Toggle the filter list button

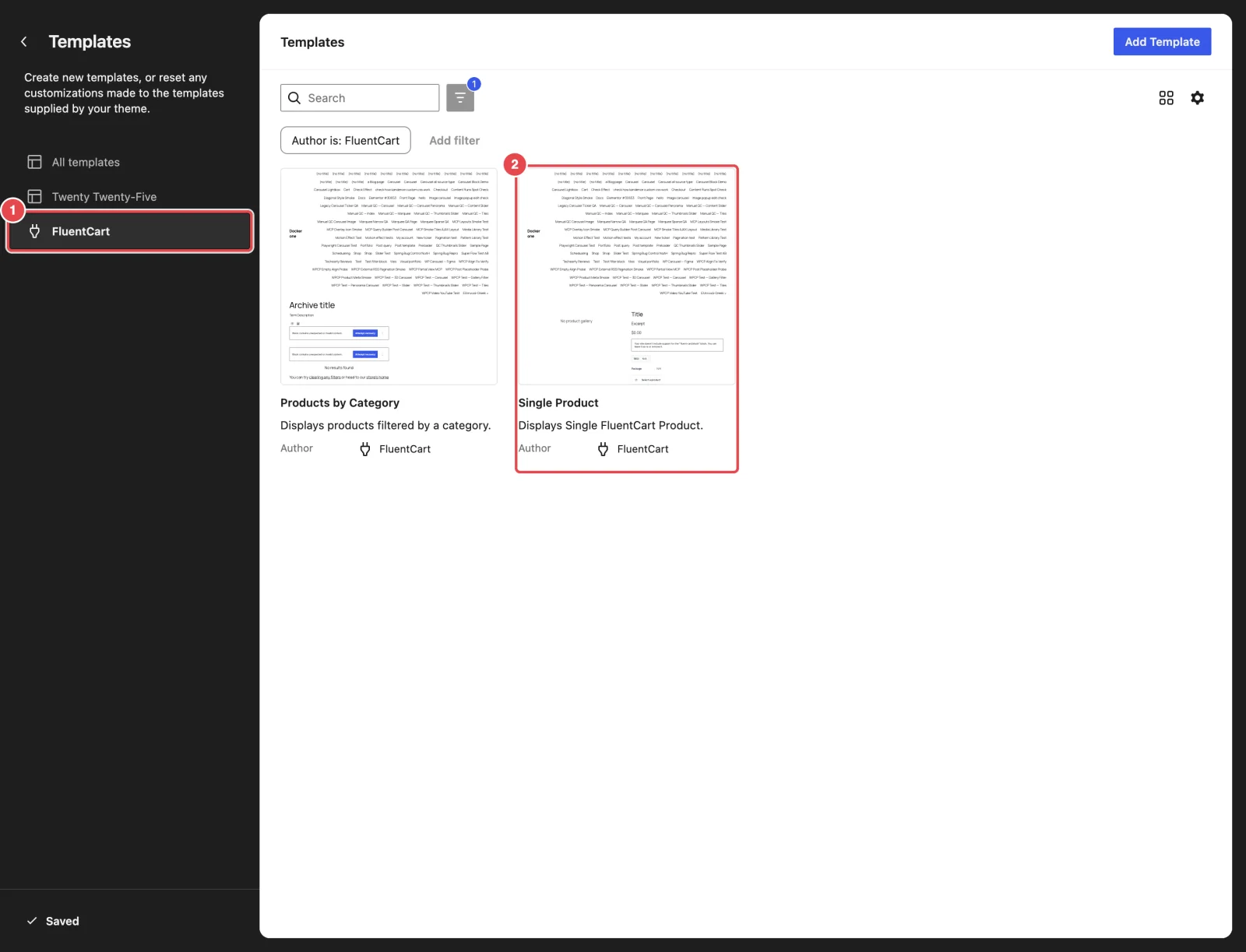tap(460, 98)
